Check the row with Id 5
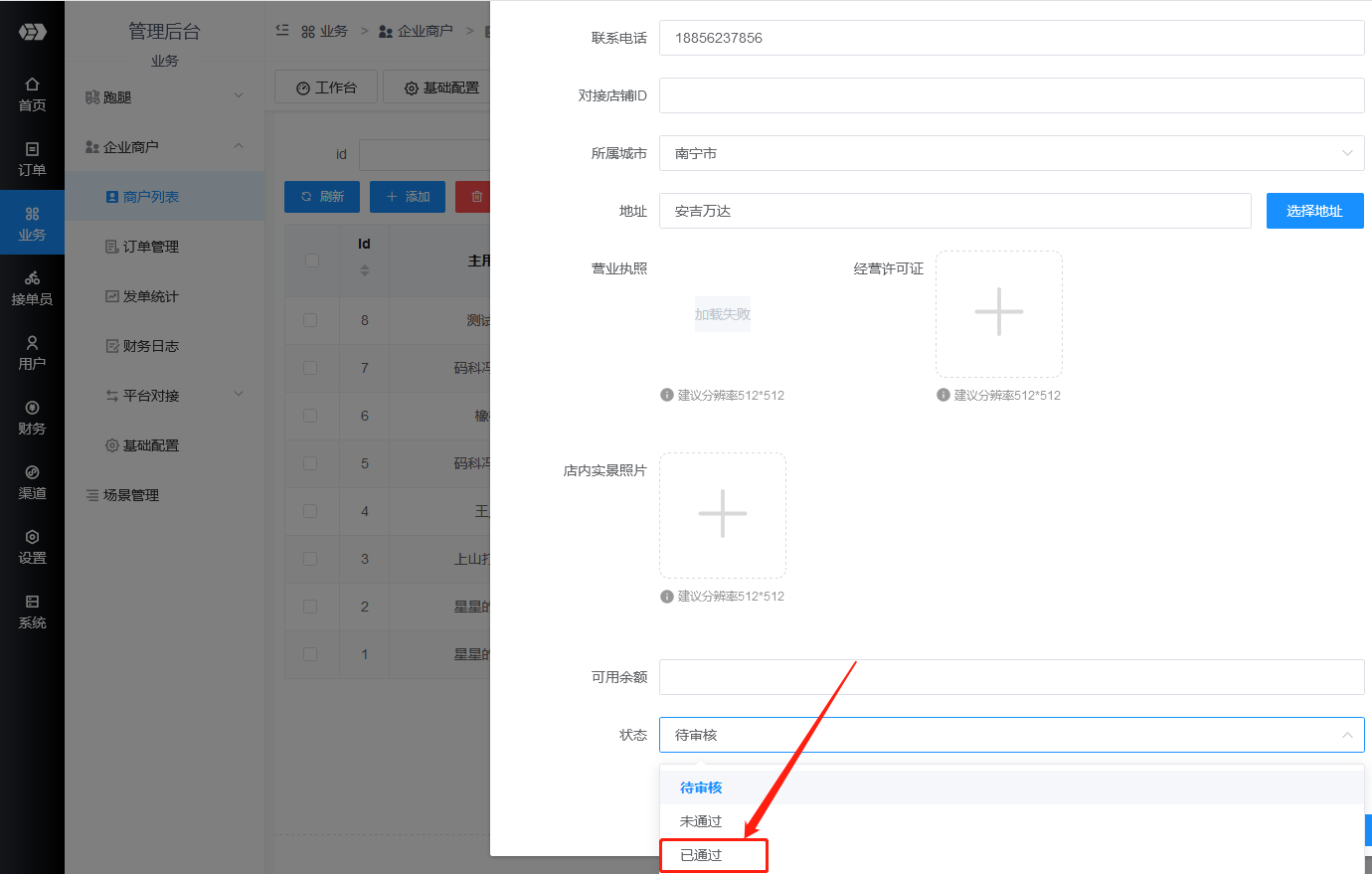Screen dimensions: 1372x874 (x=310, y=463)
